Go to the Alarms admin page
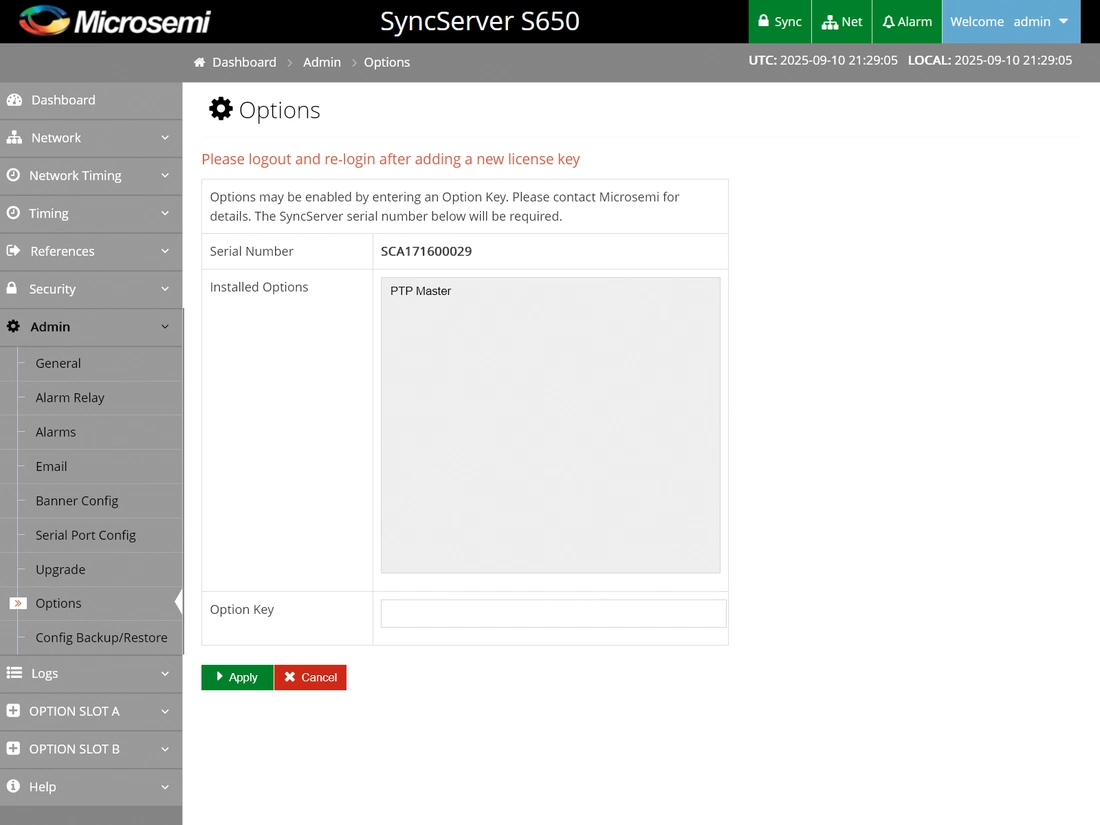The image size is (1100, 825). pyautogui.click(x=55, y=432)
